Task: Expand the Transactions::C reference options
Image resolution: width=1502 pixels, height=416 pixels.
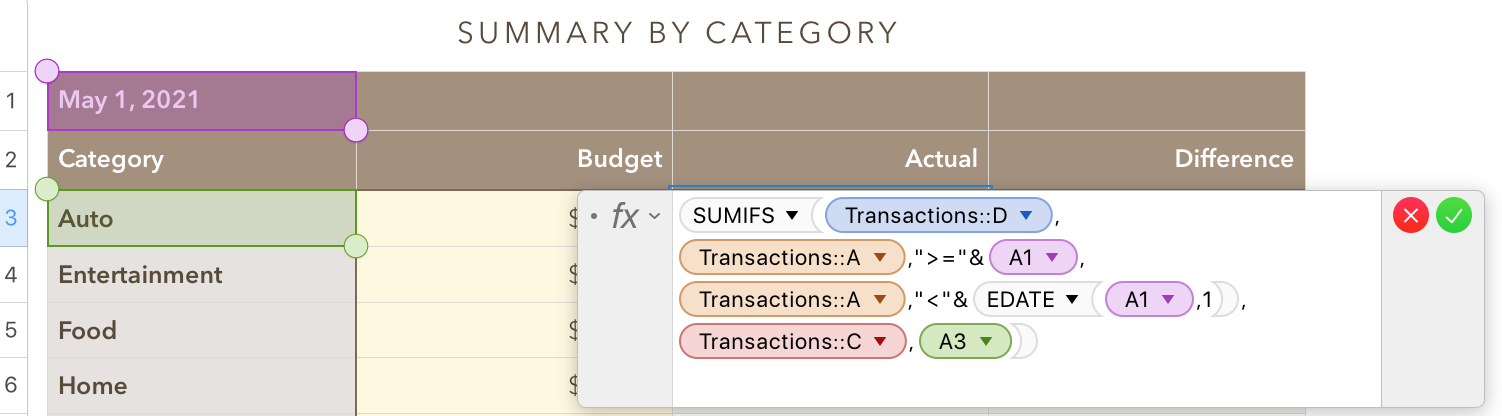Action: [x=880, y=342]
